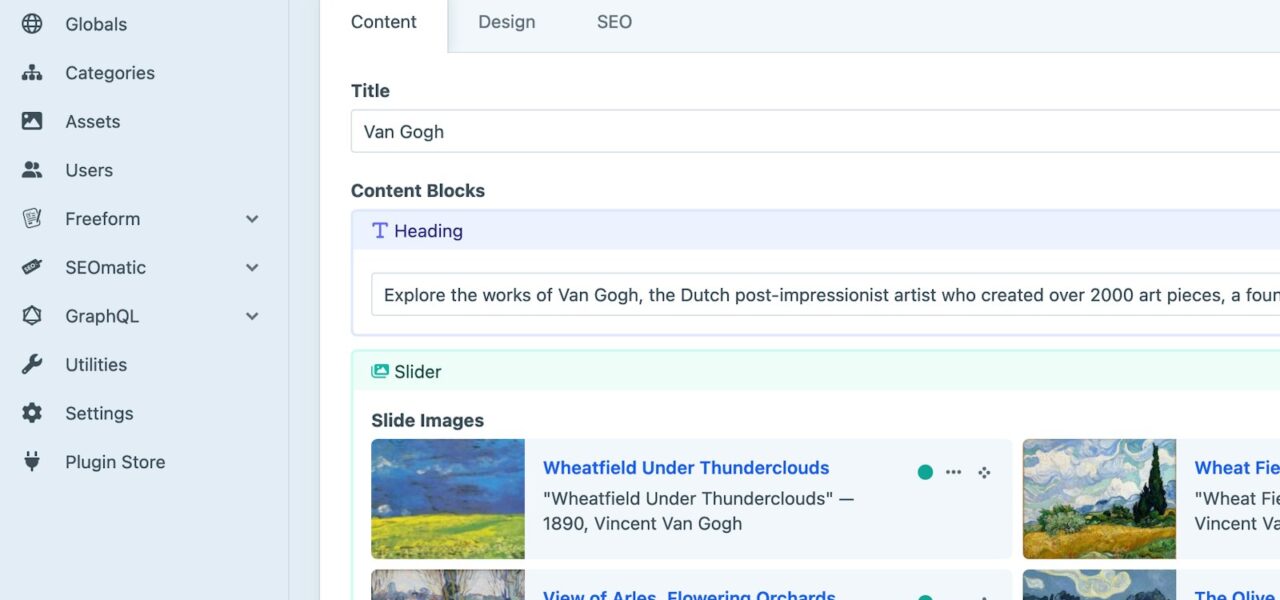
Task: Expand the GraphQL submenu chevron
Action: click(x=252, y=316)
